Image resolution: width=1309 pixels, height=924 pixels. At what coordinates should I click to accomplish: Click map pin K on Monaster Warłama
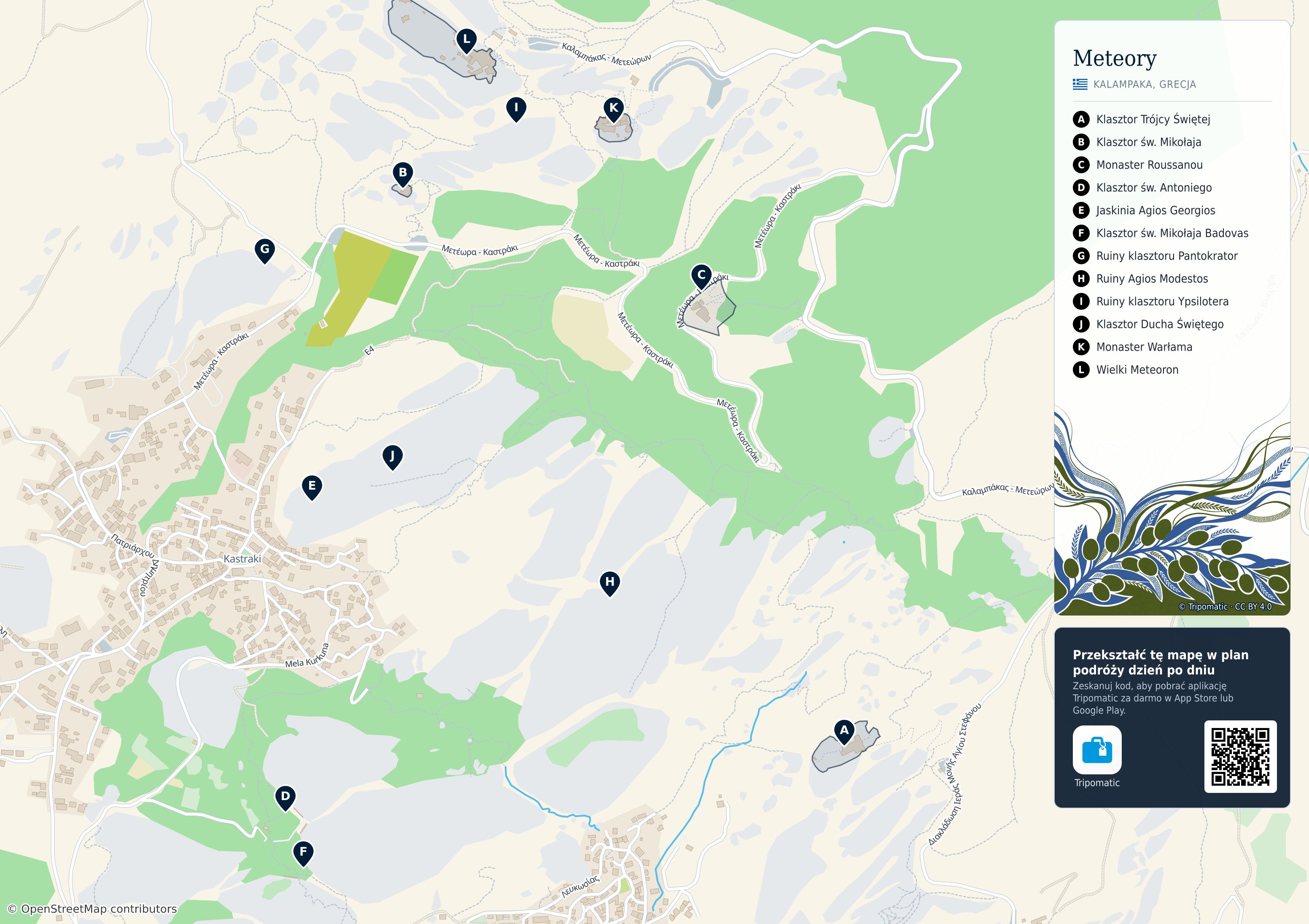(614, 109)
